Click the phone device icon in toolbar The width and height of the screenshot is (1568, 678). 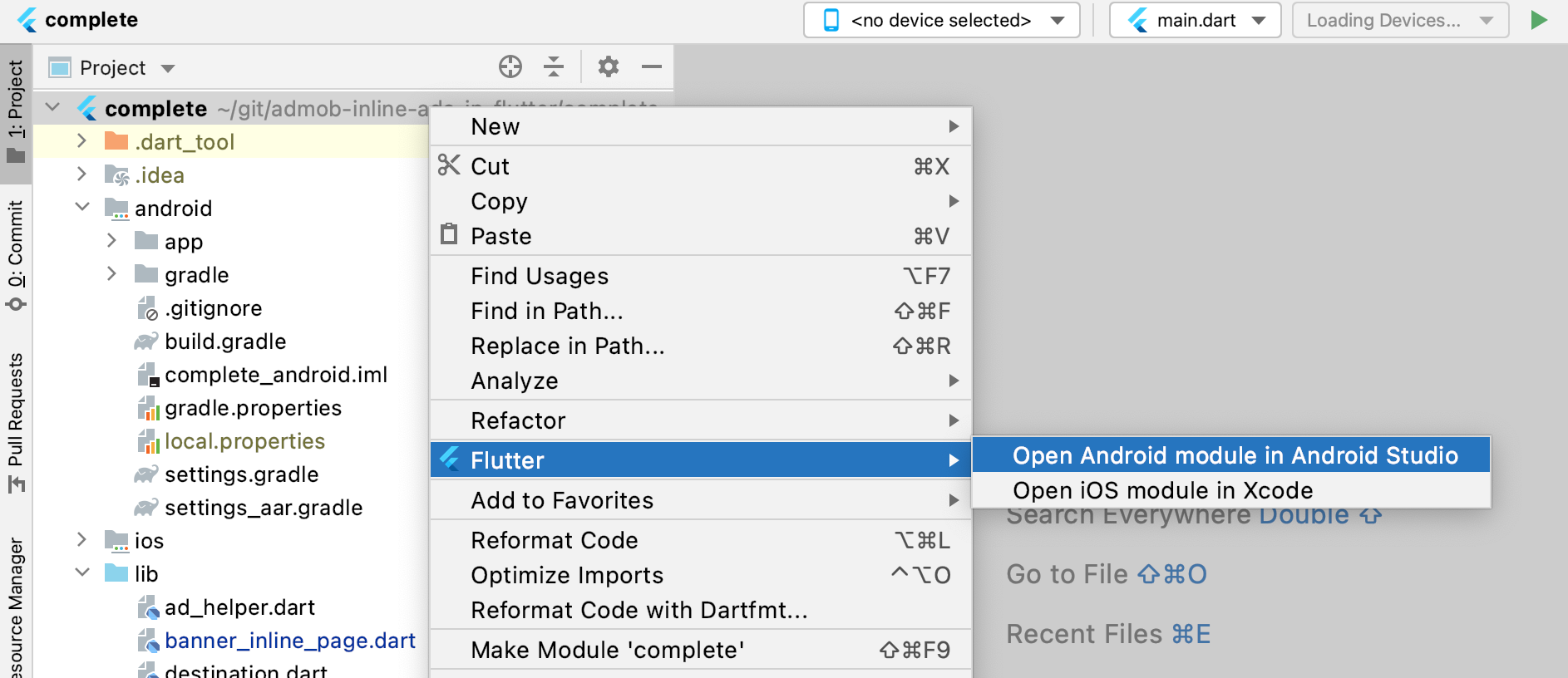click(831, 20)
